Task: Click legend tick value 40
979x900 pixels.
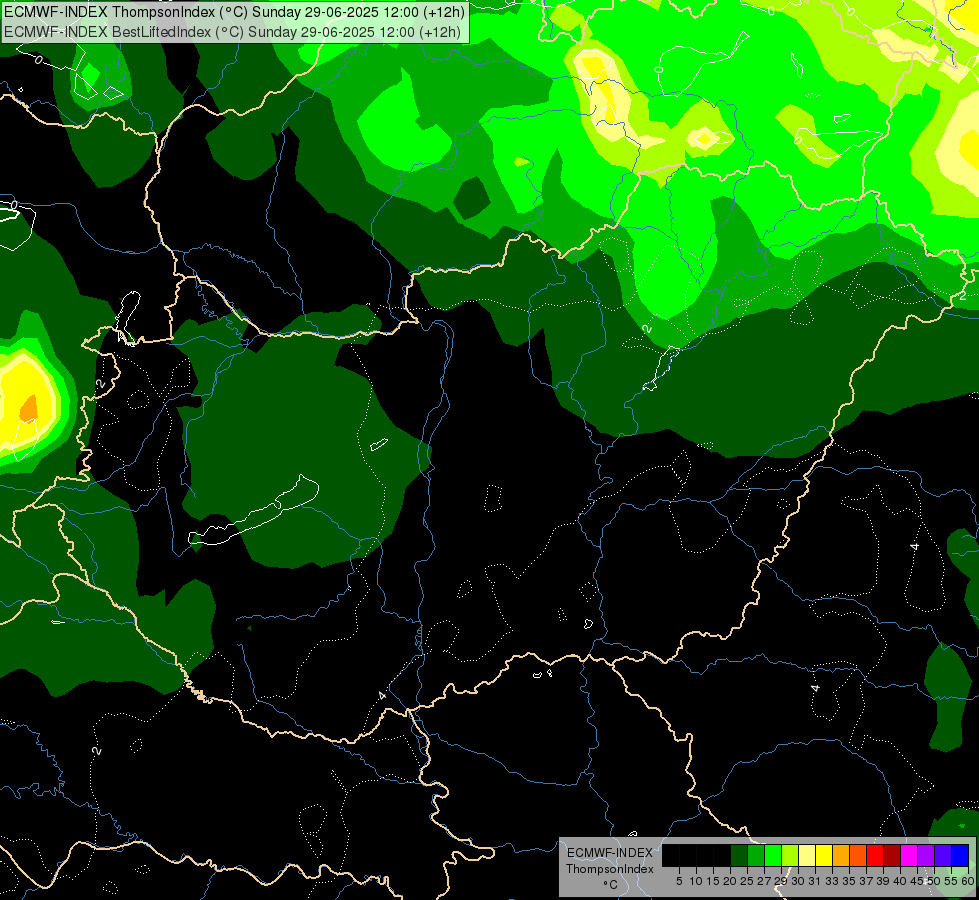Action: (x=900, y=881)
